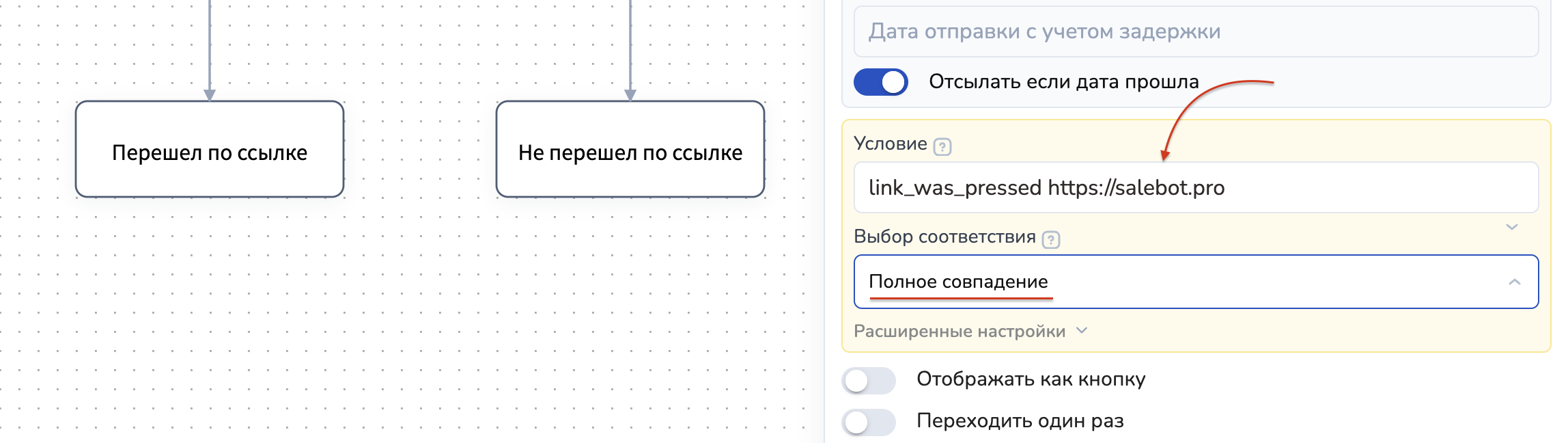Enable the Отображать как кнопку switch
This screenshot has height=443, width=1568.
869,380
